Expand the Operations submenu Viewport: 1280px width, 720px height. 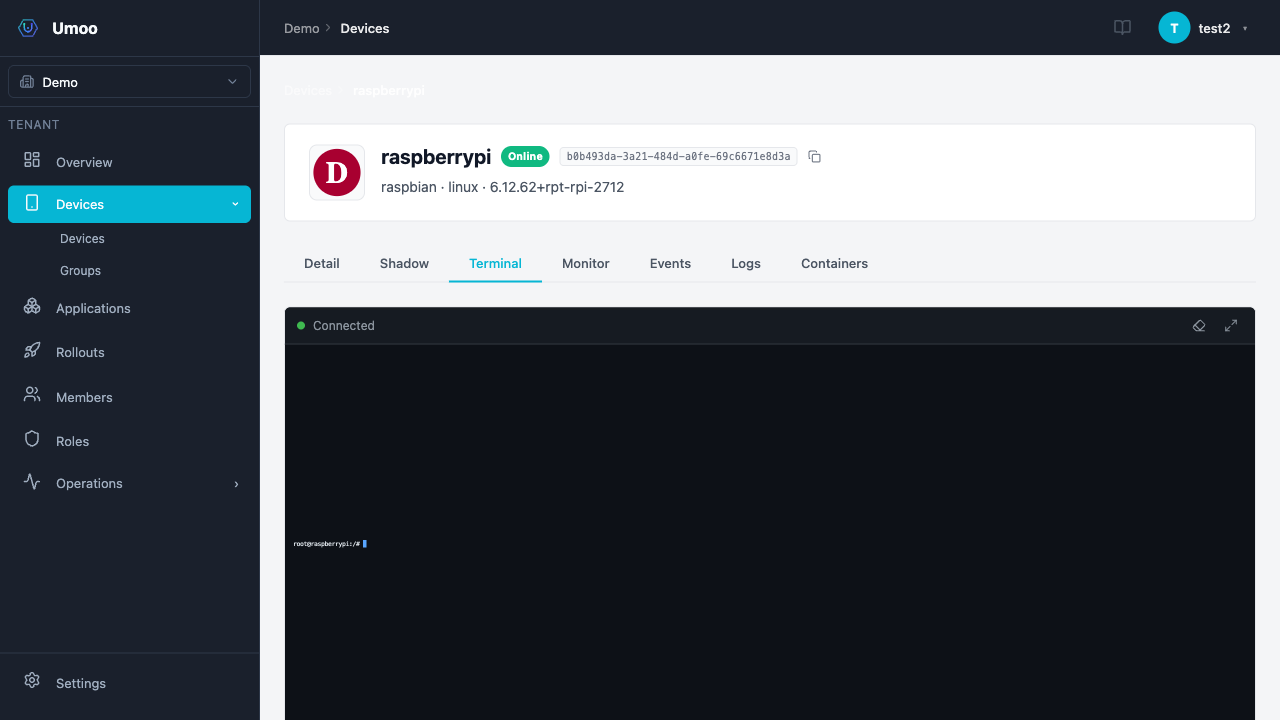pos(236,484)
